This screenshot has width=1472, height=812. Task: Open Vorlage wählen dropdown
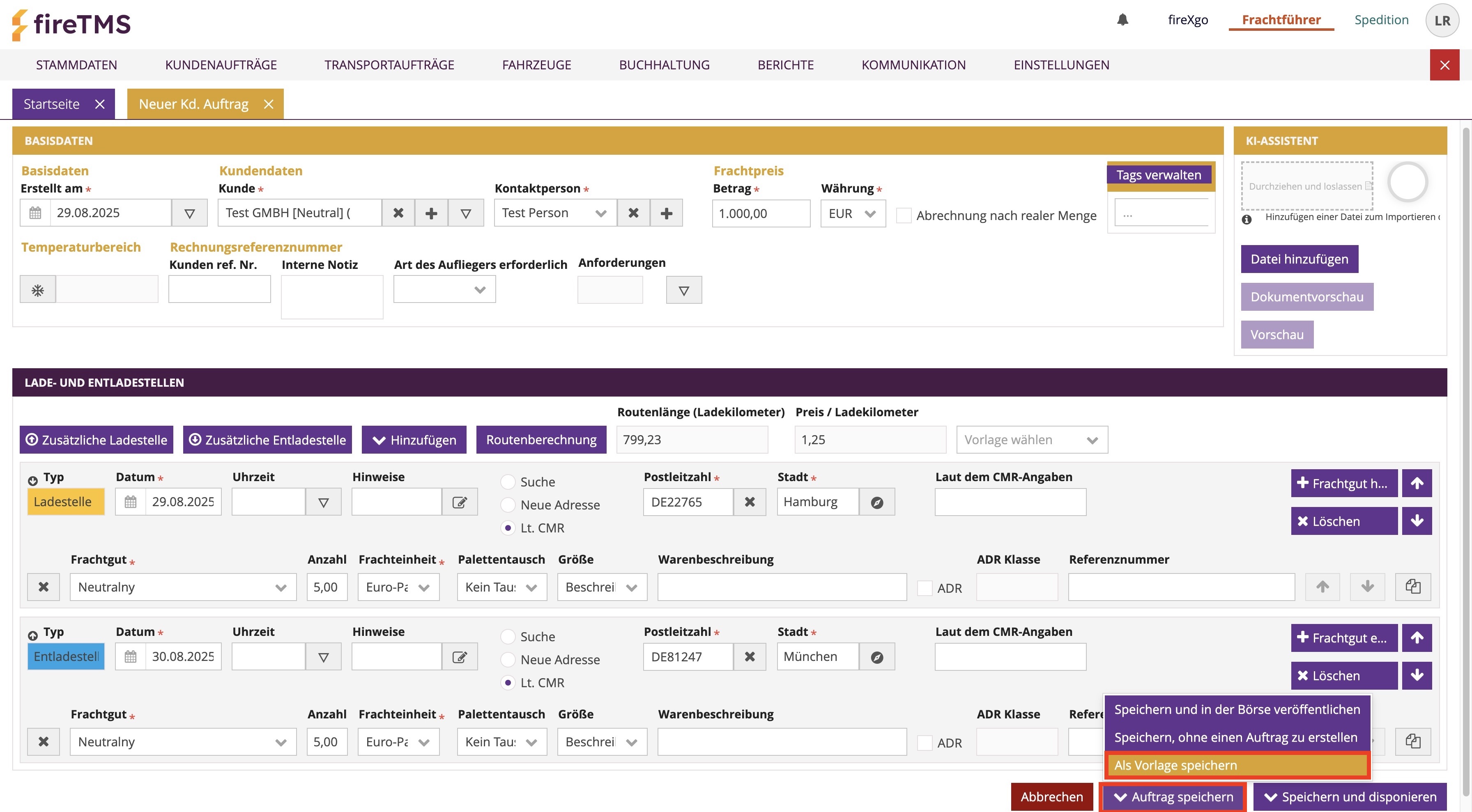[x=1032, y=440]
